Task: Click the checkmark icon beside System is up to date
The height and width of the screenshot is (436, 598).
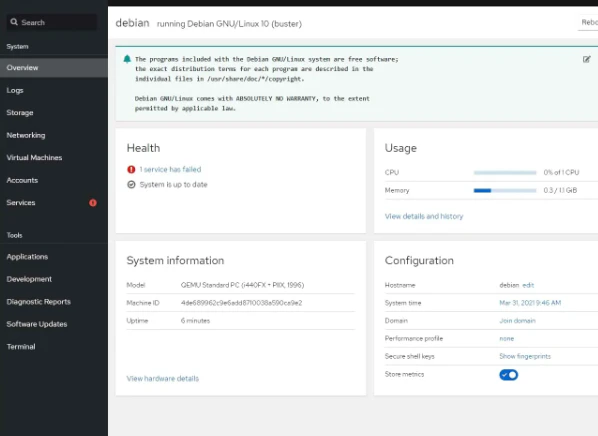Action: pyautogui.click(x=131, y=185)
